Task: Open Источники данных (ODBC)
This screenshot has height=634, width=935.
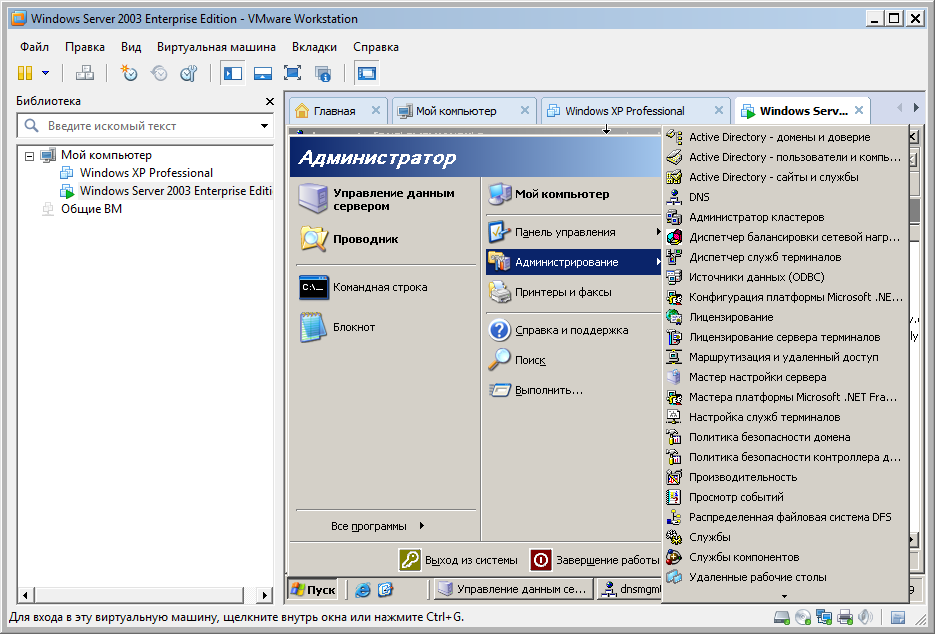Action: [785, 277]
